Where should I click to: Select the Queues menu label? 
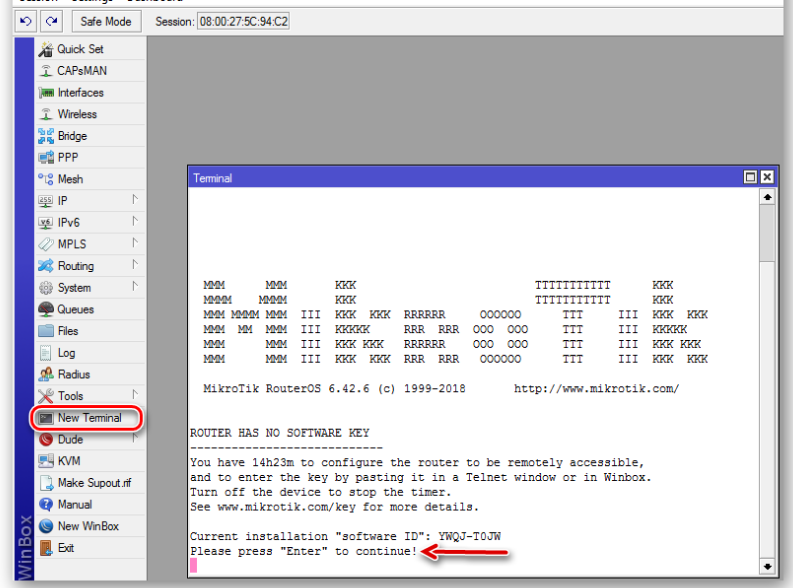point(75,309)
